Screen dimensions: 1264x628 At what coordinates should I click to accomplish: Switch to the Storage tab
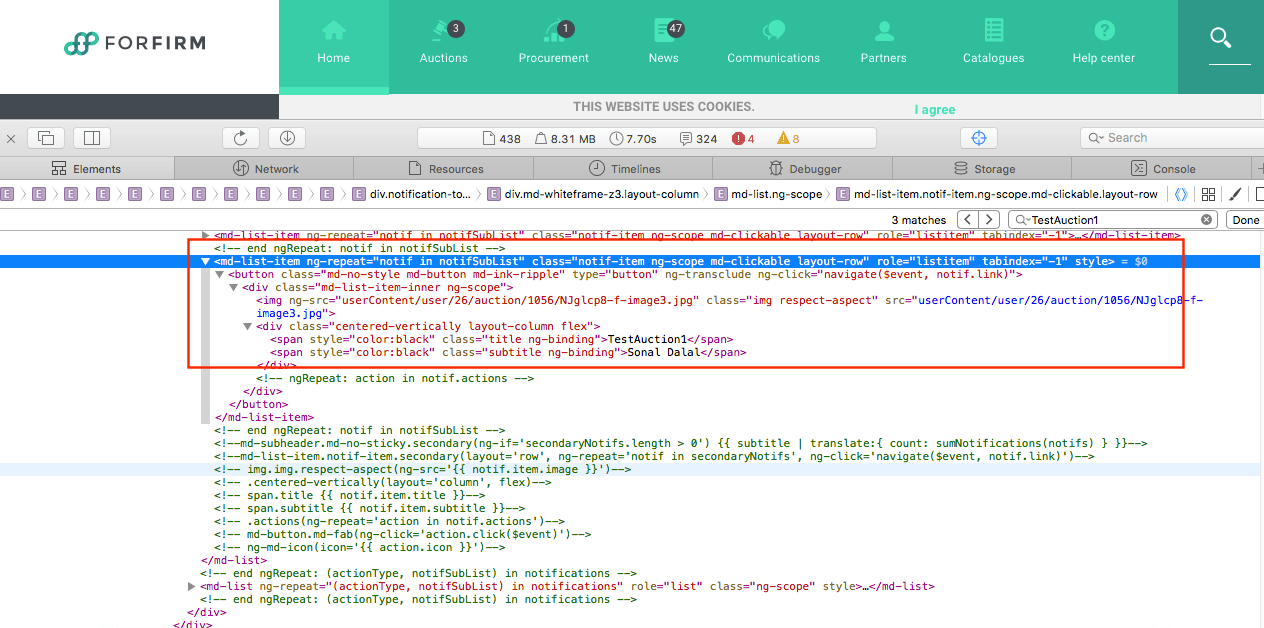point(983,168)
